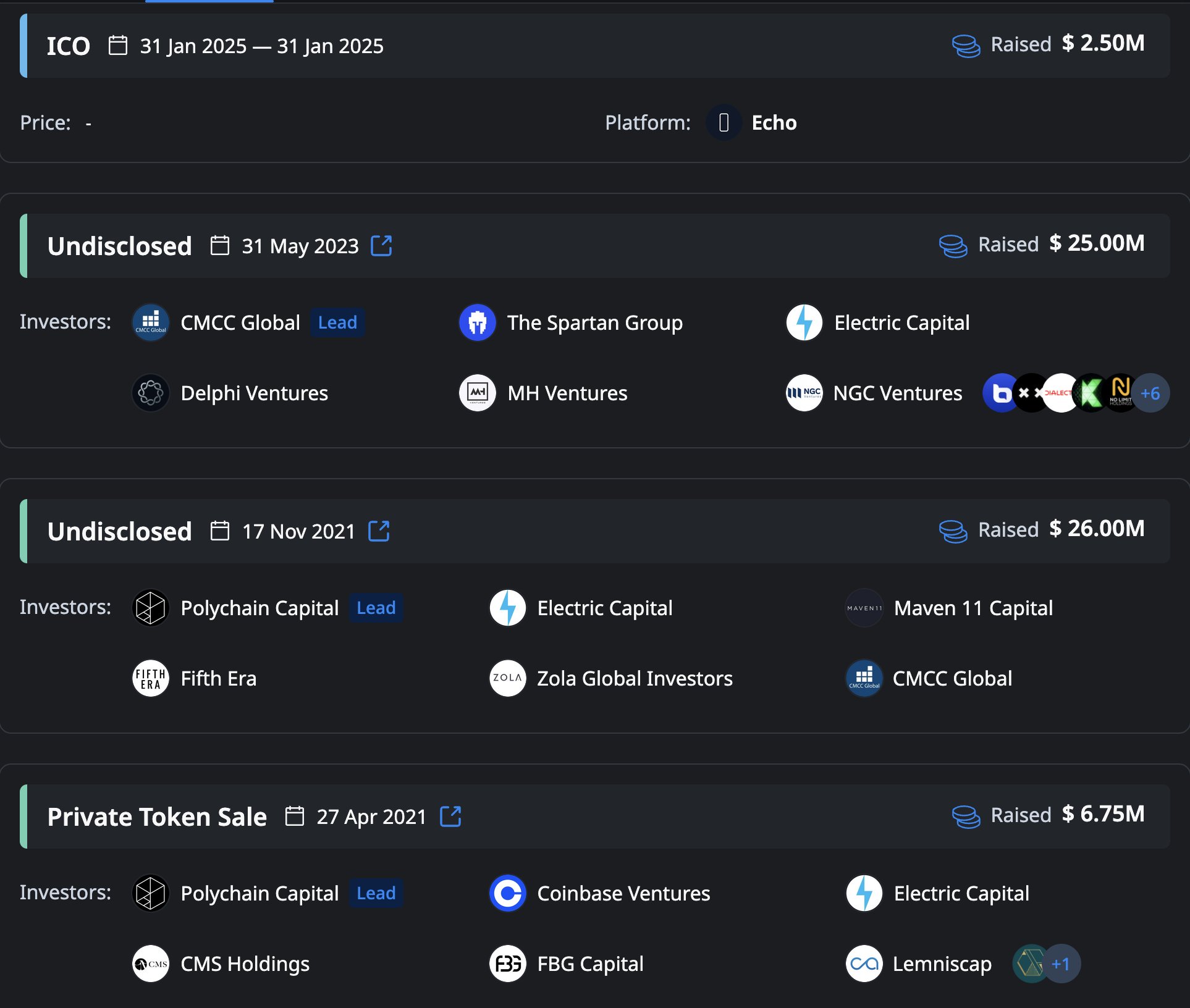Open CMS Holdings investor link
The height and width of the screenshot is (1008, 1190).
pos(245,964)
